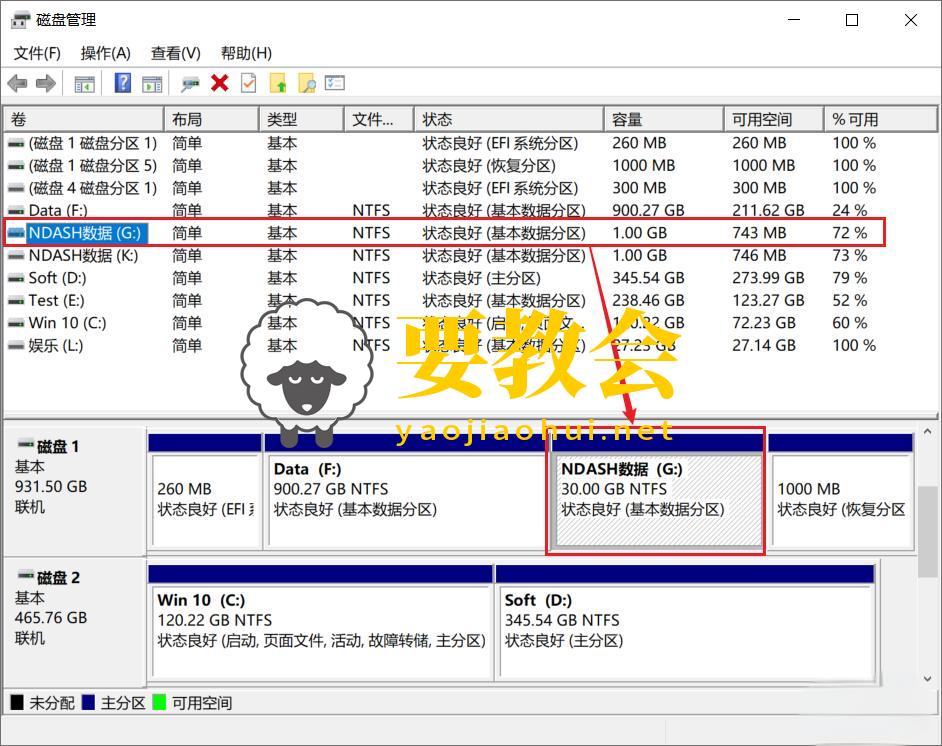Click the disk pane scrollbar down arrow
This screenshot has width=942, height=746.
(928, 679)
